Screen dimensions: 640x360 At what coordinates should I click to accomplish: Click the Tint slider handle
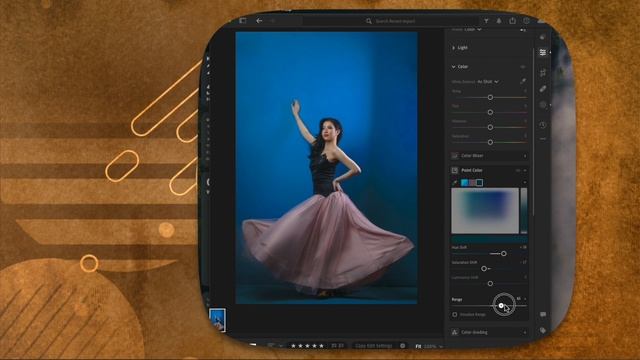pyautogui.click(x=490, y=112)
